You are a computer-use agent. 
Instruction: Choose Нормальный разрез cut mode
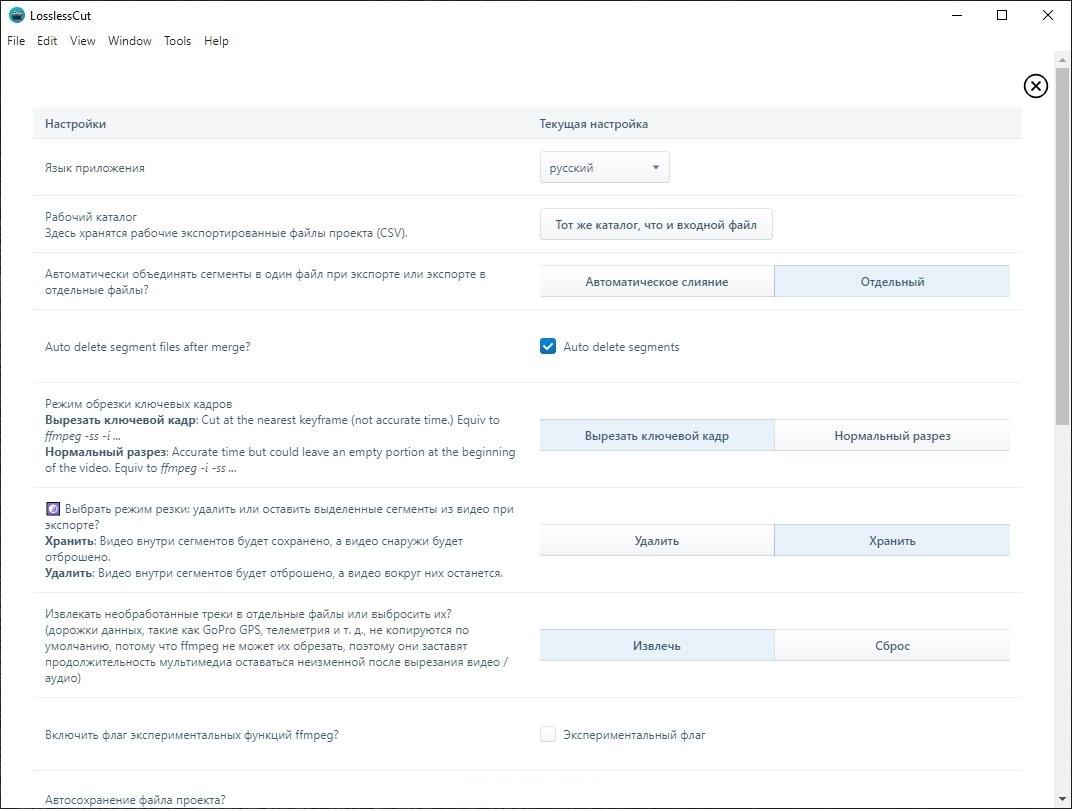tap(891, 436)
